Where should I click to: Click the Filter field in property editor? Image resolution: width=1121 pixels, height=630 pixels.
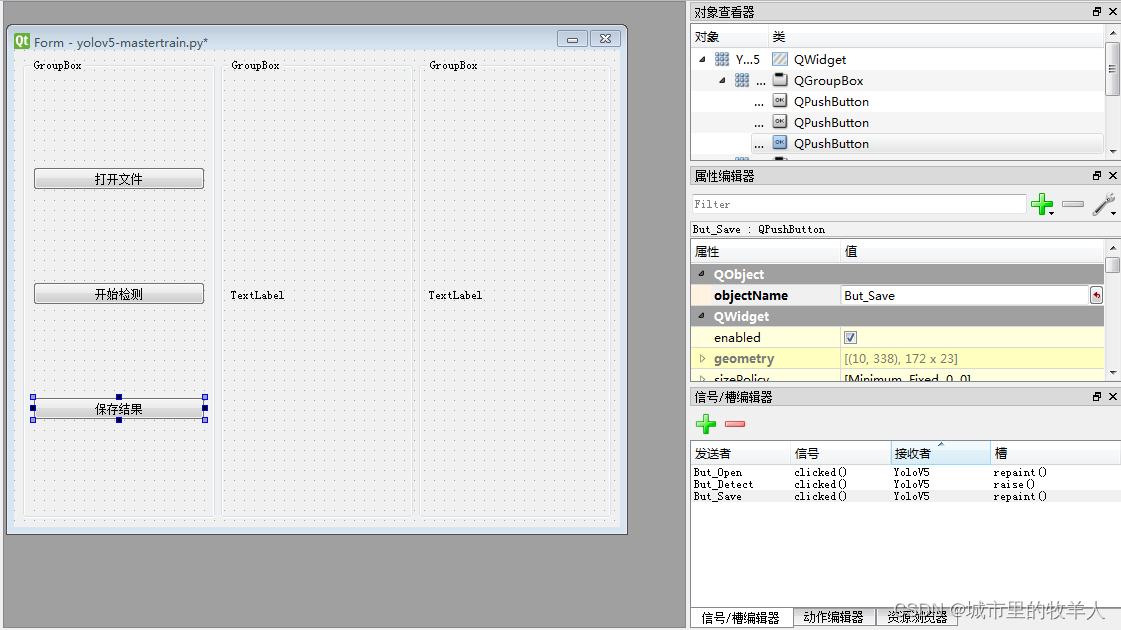click(859, 204)
